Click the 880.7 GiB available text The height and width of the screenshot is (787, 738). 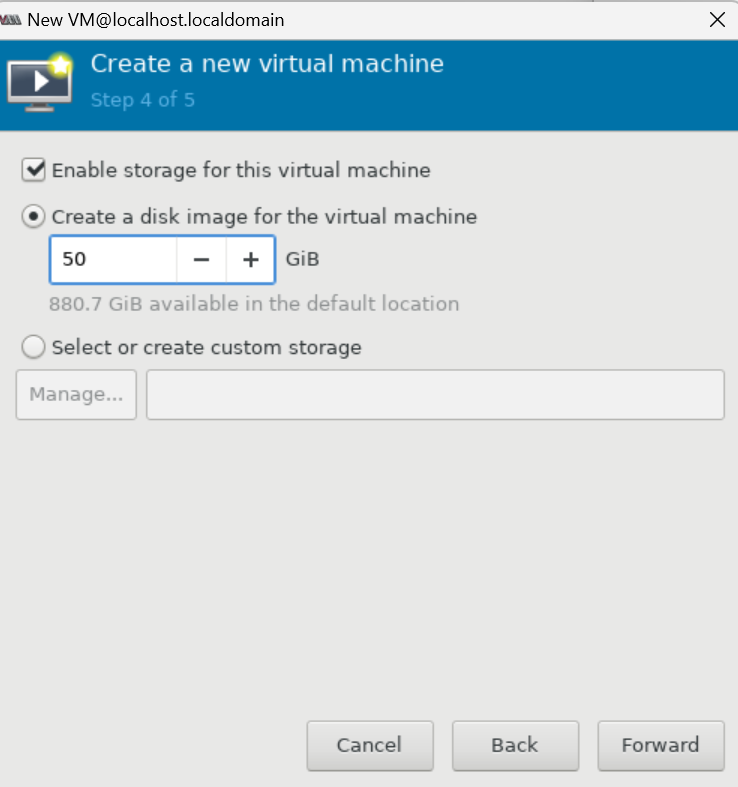coord(254,304)
